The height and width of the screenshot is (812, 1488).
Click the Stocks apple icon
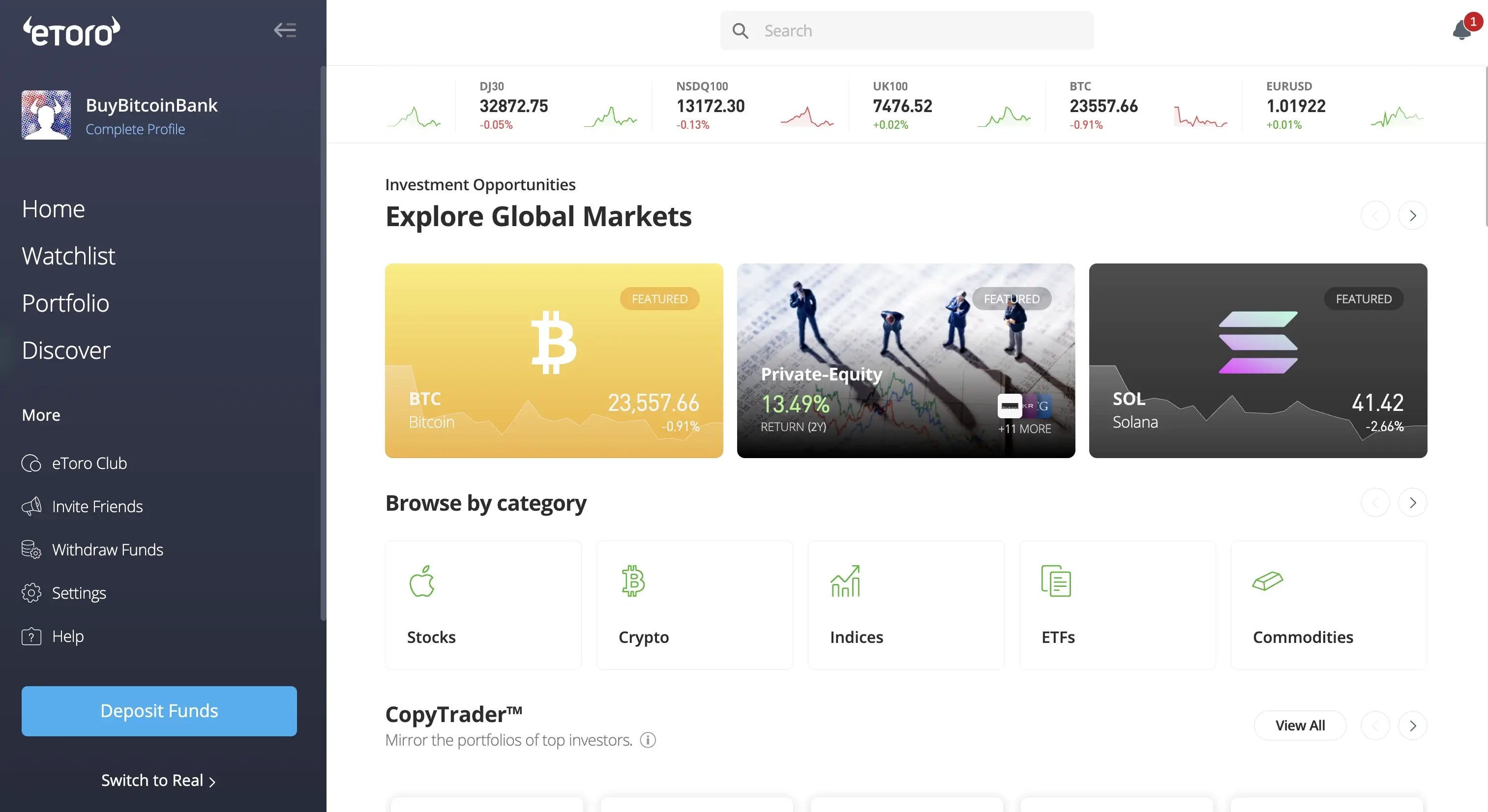tap(422, 580)
